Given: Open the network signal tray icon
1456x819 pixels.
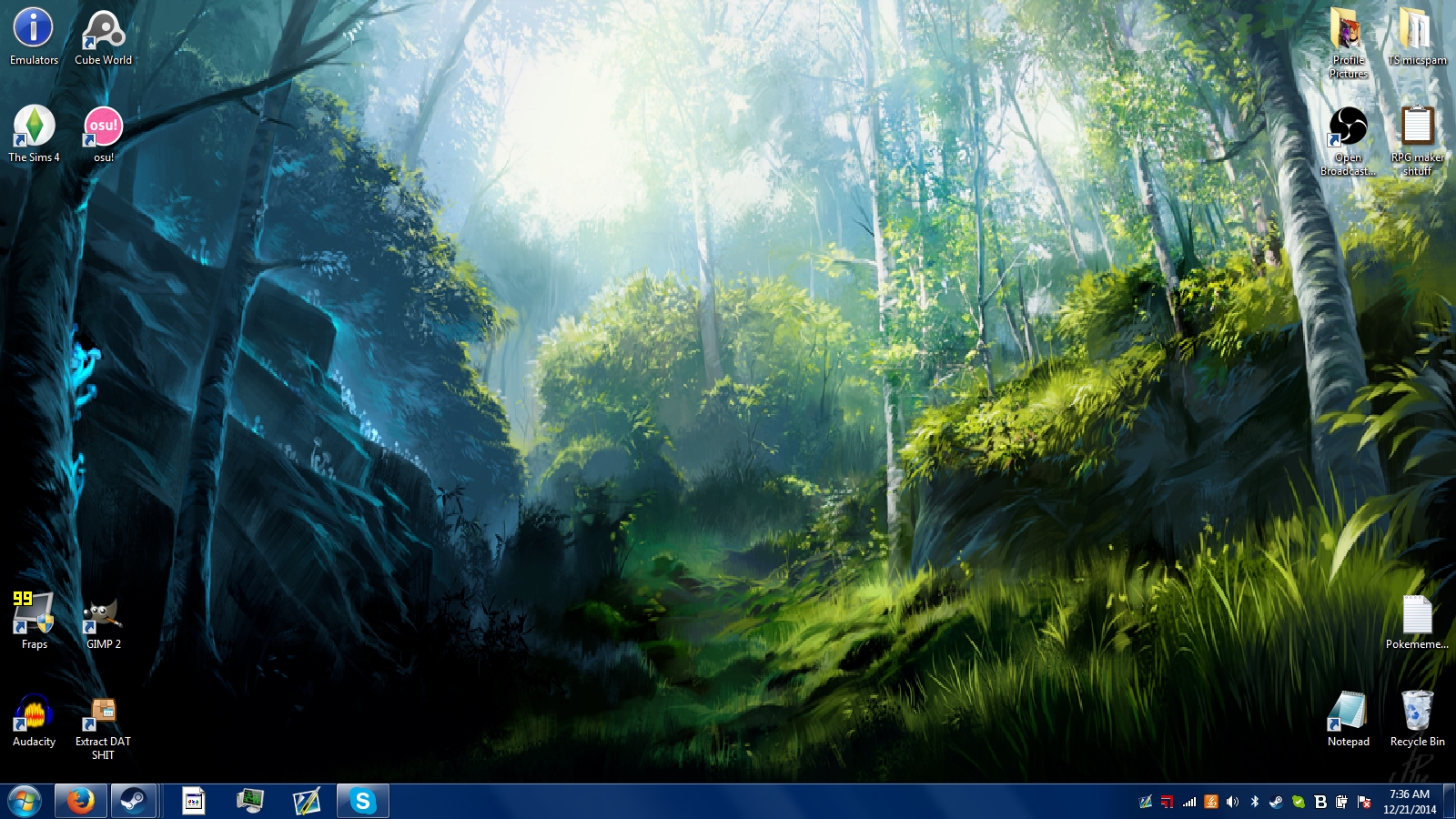Looking at the screenshot, I should 1189,802.
